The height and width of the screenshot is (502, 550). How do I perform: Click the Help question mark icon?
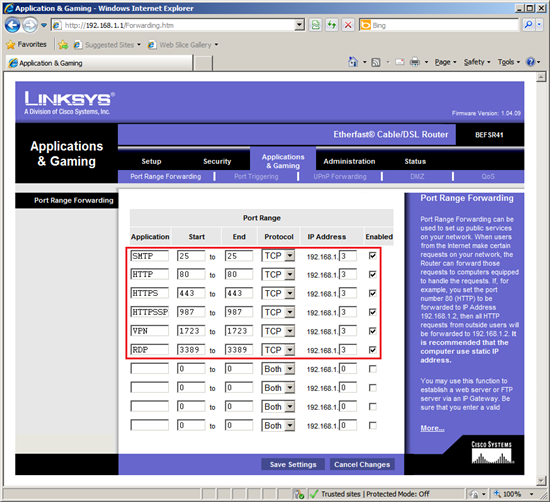(x=530, y=62)
